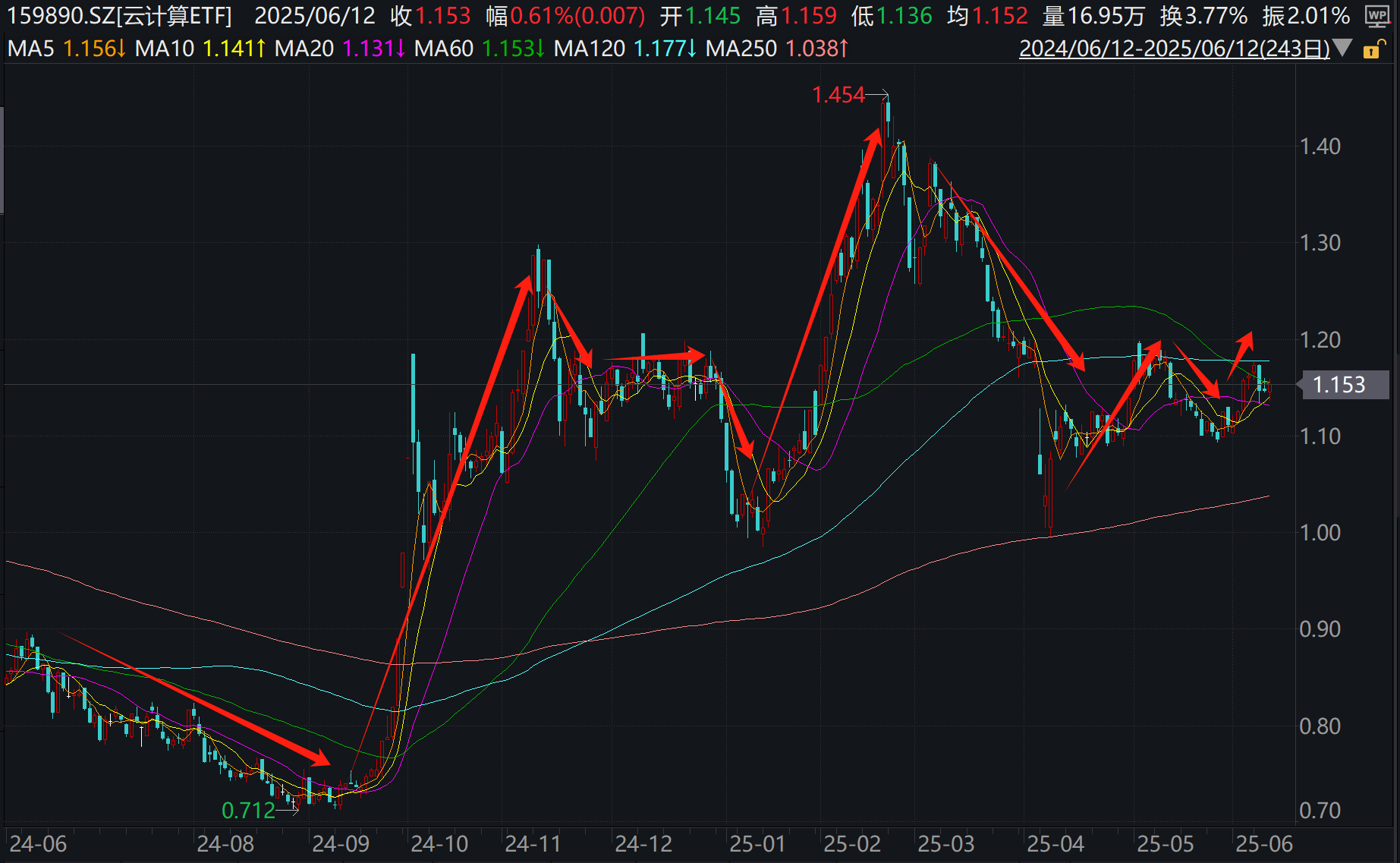1400x863 pixels.
Task: Click the 24-09 date axis label
Action: point(341,844)
